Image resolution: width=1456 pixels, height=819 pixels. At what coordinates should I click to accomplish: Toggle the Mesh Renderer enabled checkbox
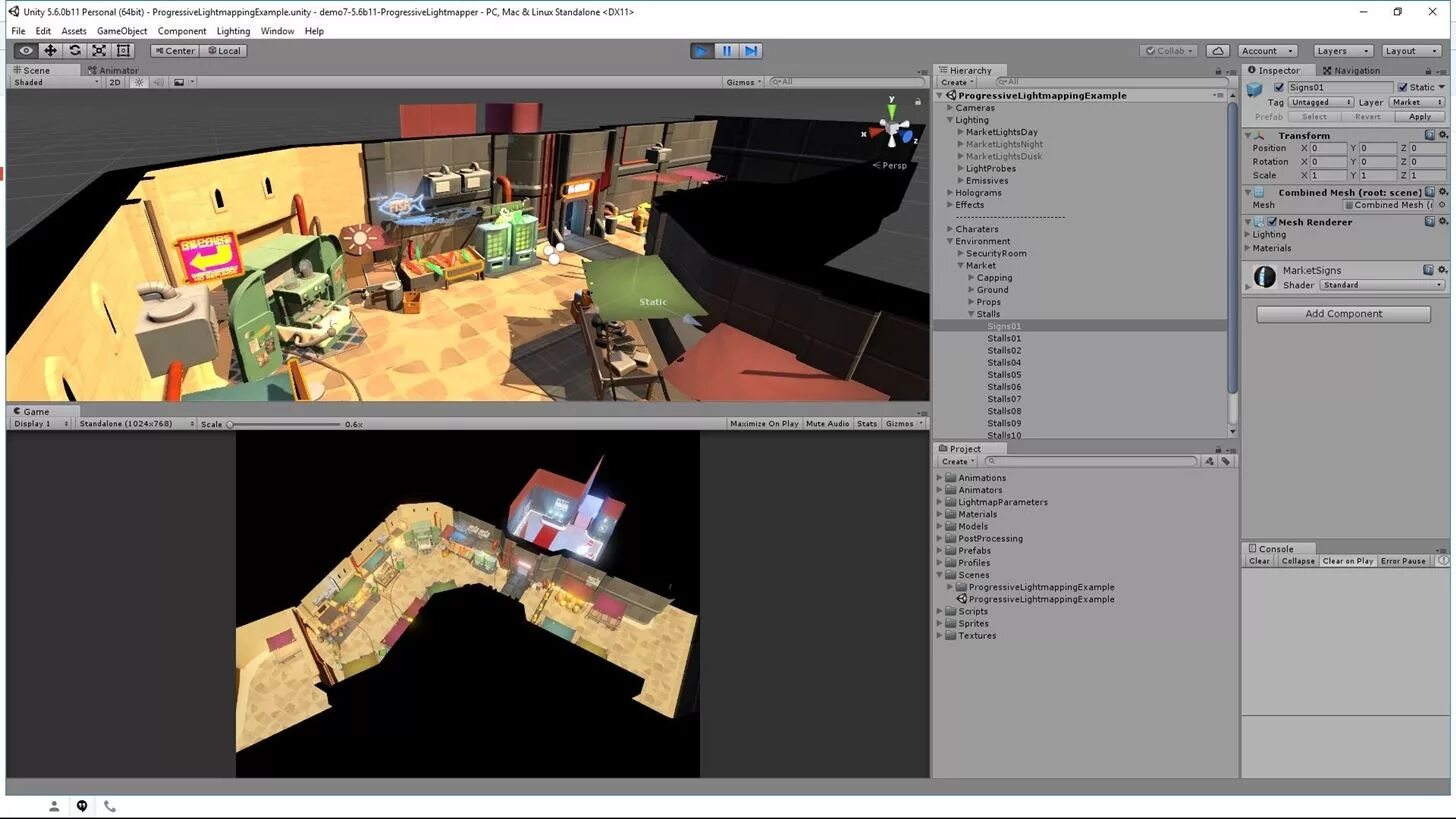(1272, 222)
